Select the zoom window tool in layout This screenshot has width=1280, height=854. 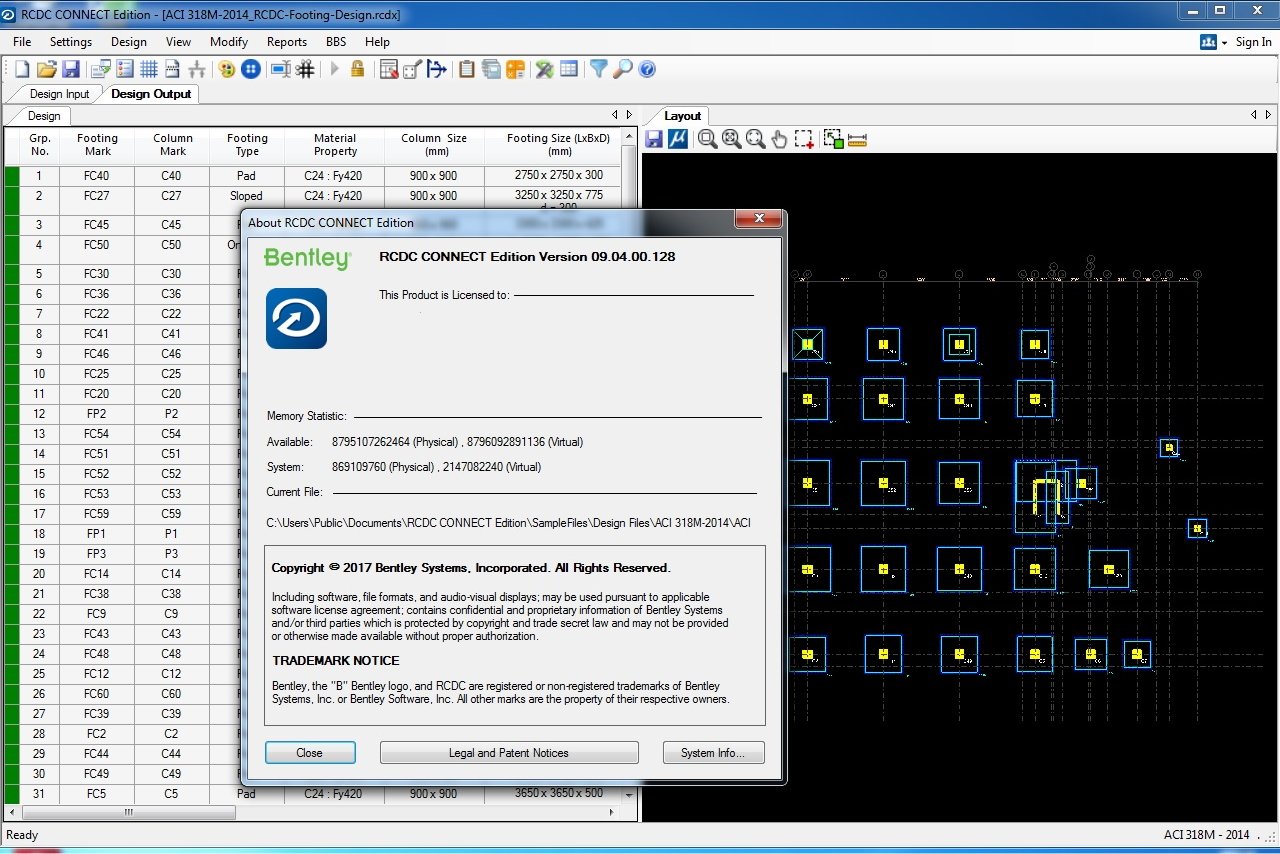[707, 139]
